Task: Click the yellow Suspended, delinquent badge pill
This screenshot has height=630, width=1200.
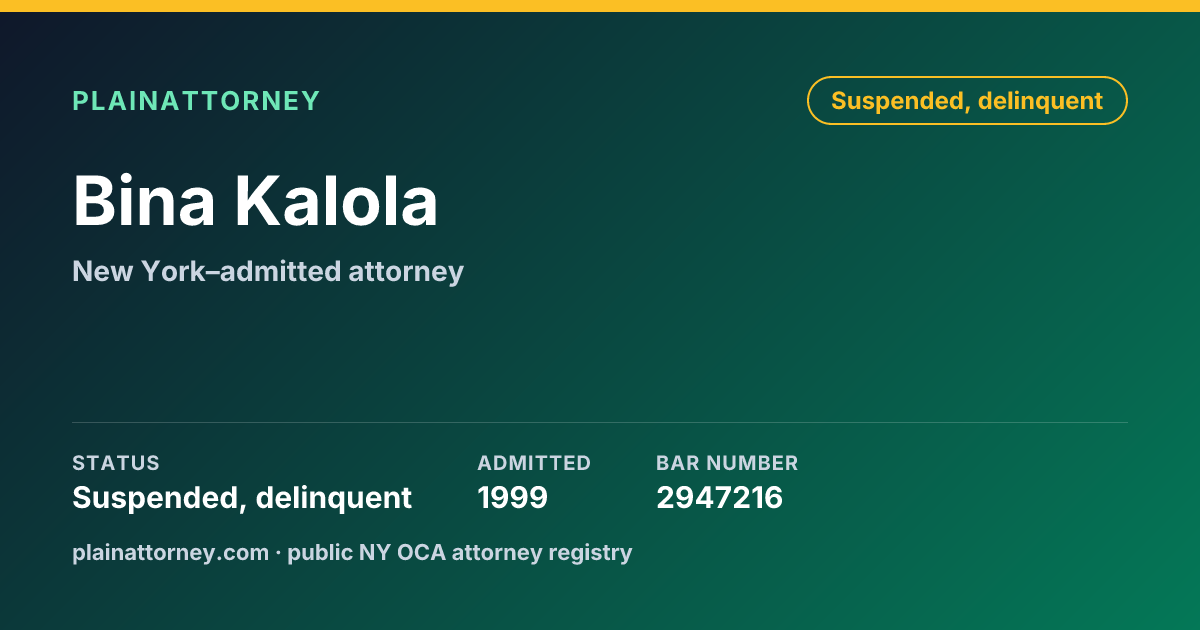Action: [967, 101]
